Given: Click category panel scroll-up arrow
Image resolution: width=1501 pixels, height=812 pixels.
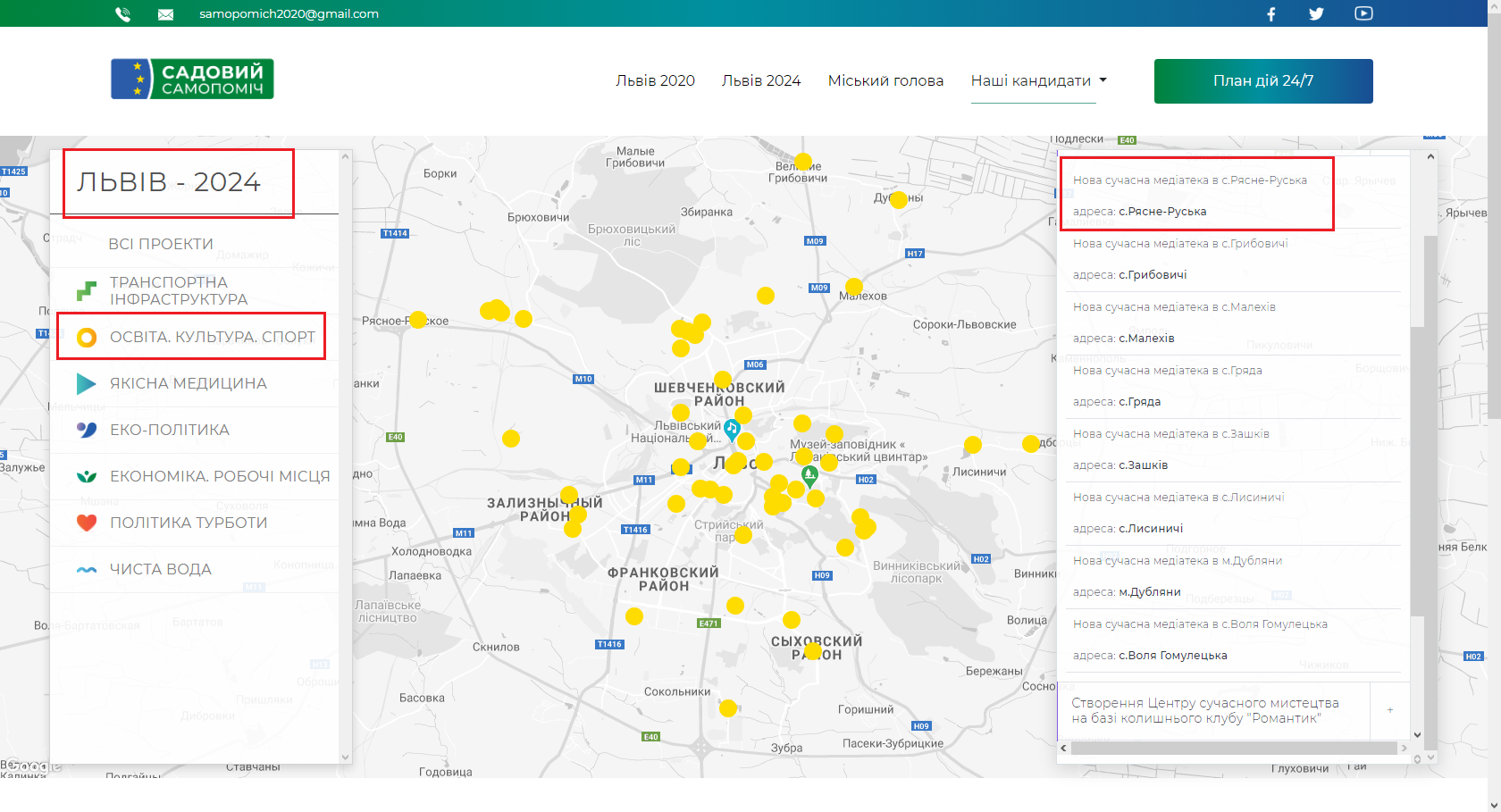Looking at the screenshot, I should (x=346, y=156).
